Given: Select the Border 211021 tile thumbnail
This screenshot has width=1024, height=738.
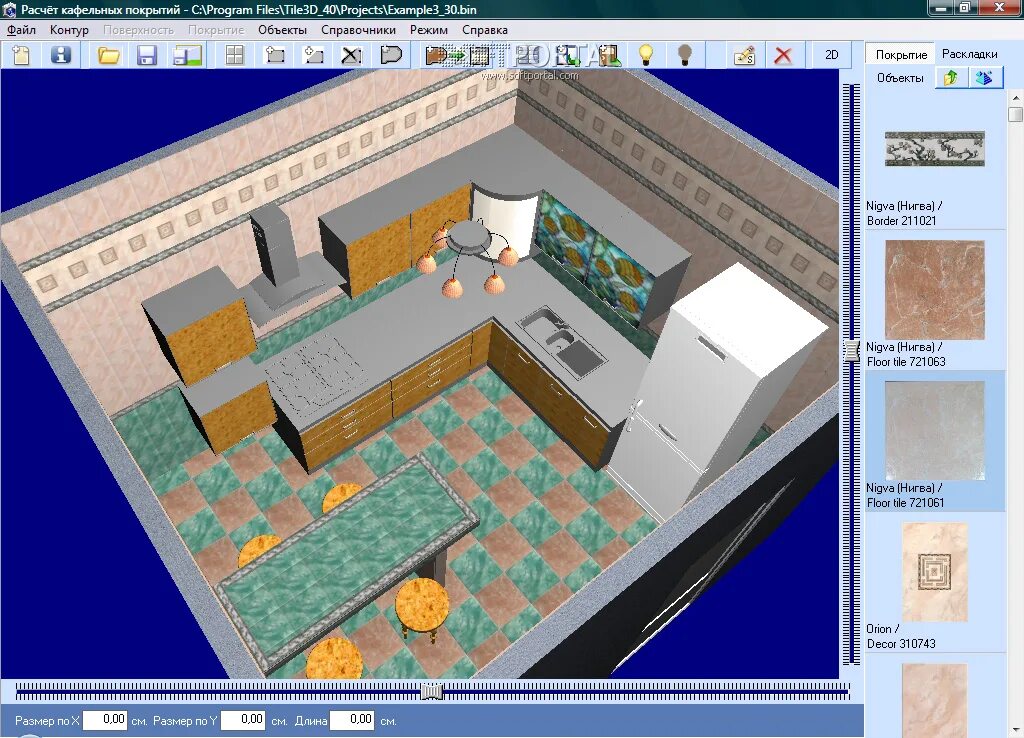Looking at the screenshot, I should click(935, 148).
